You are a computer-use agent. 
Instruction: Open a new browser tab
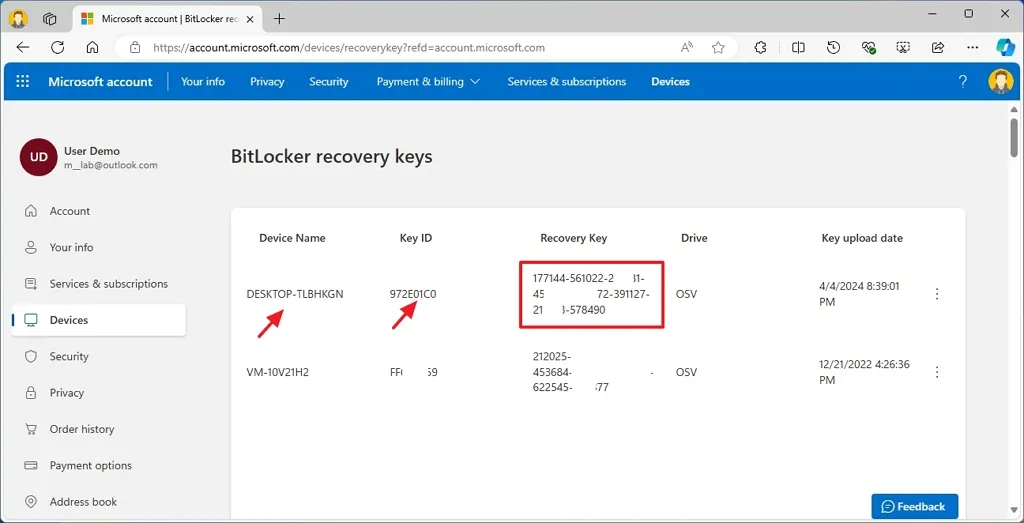pyautogui.click(x=279, y=18)
